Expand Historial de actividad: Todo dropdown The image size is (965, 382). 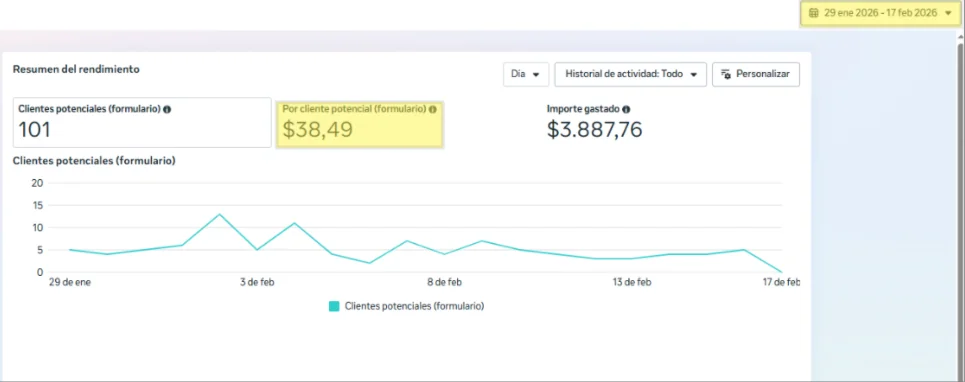(x=630, y=74)
